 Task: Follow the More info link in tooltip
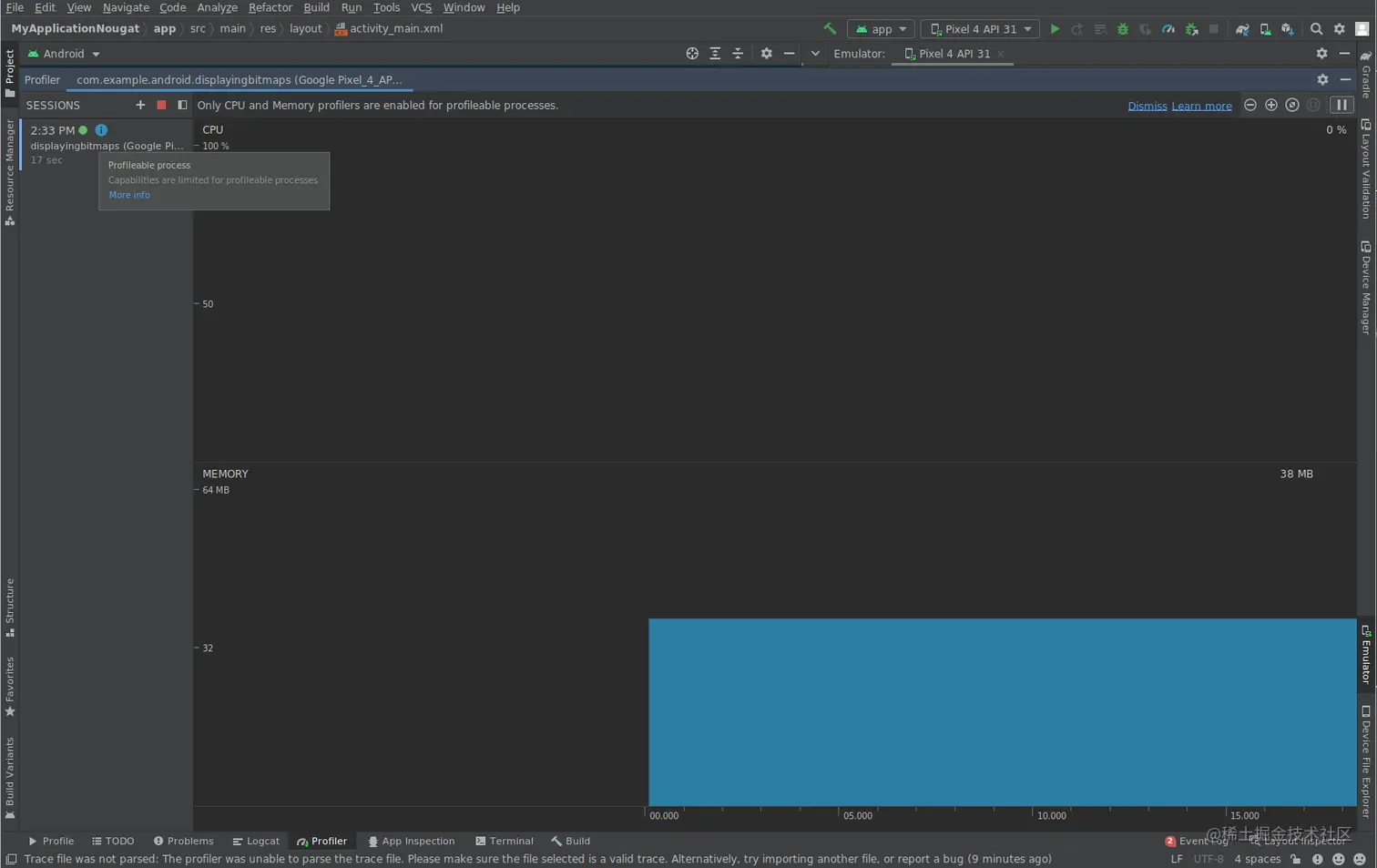(x=129, y=195)
